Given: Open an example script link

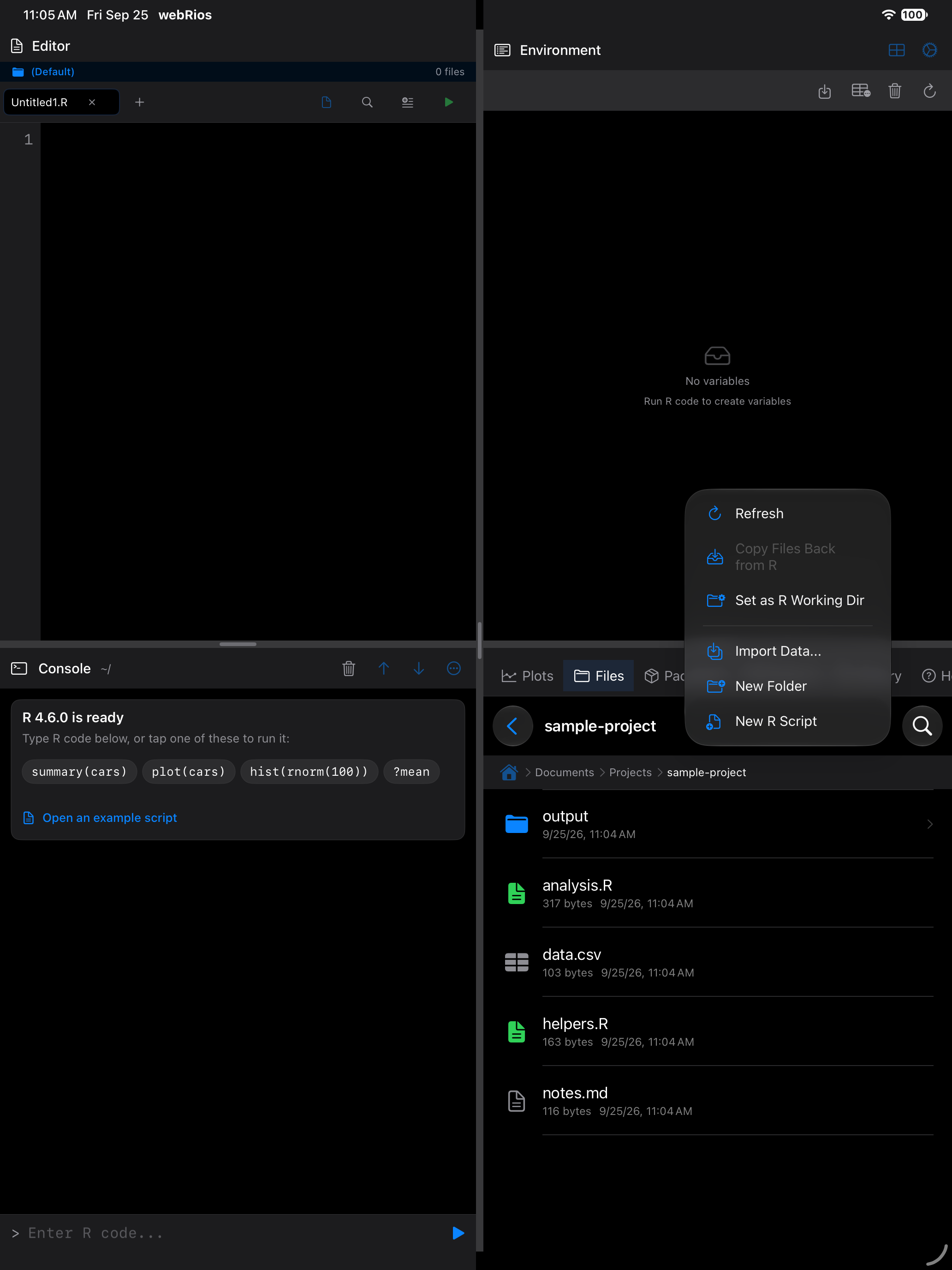Looking at the screenshot, I should coord(100,818).
